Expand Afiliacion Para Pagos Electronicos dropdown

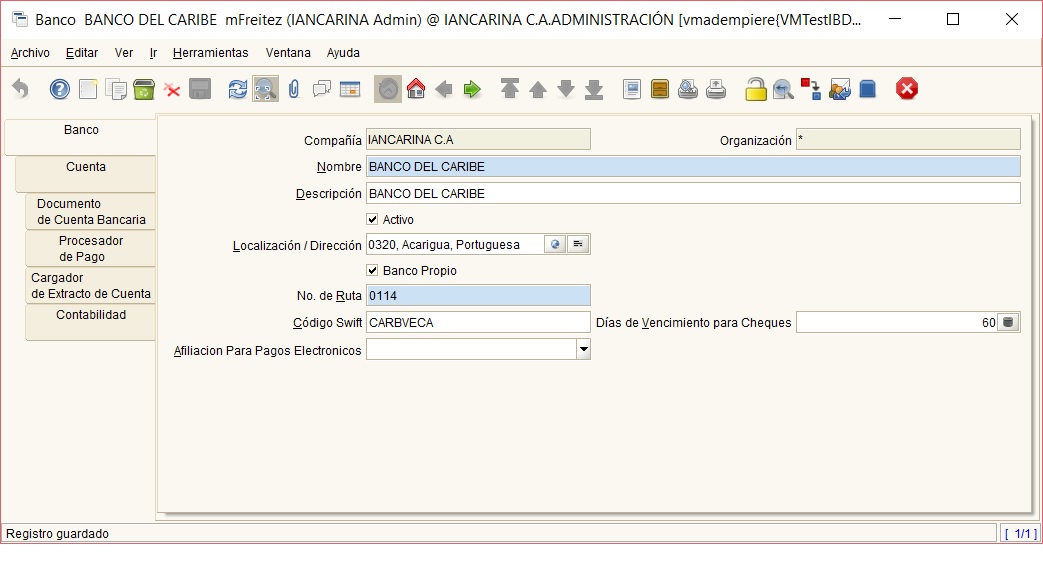click(583, 349)
